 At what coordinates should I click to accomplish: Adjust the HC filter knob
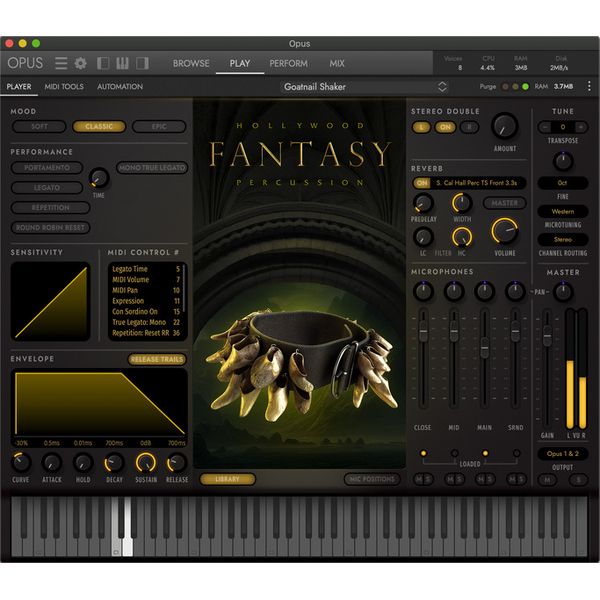[x=462, y=237]
